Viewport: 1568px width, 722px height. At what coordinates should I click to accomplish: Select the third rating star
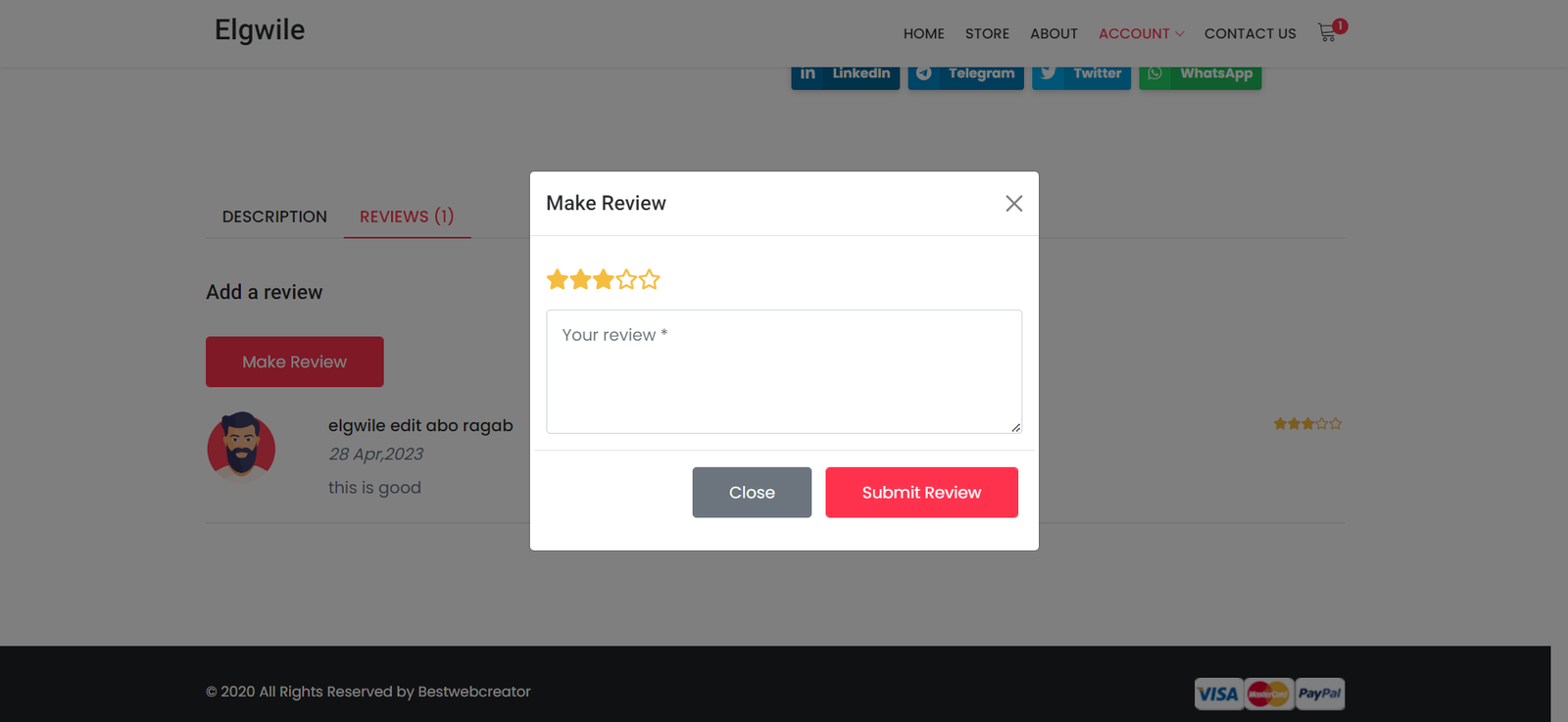[x=604, y=280]
